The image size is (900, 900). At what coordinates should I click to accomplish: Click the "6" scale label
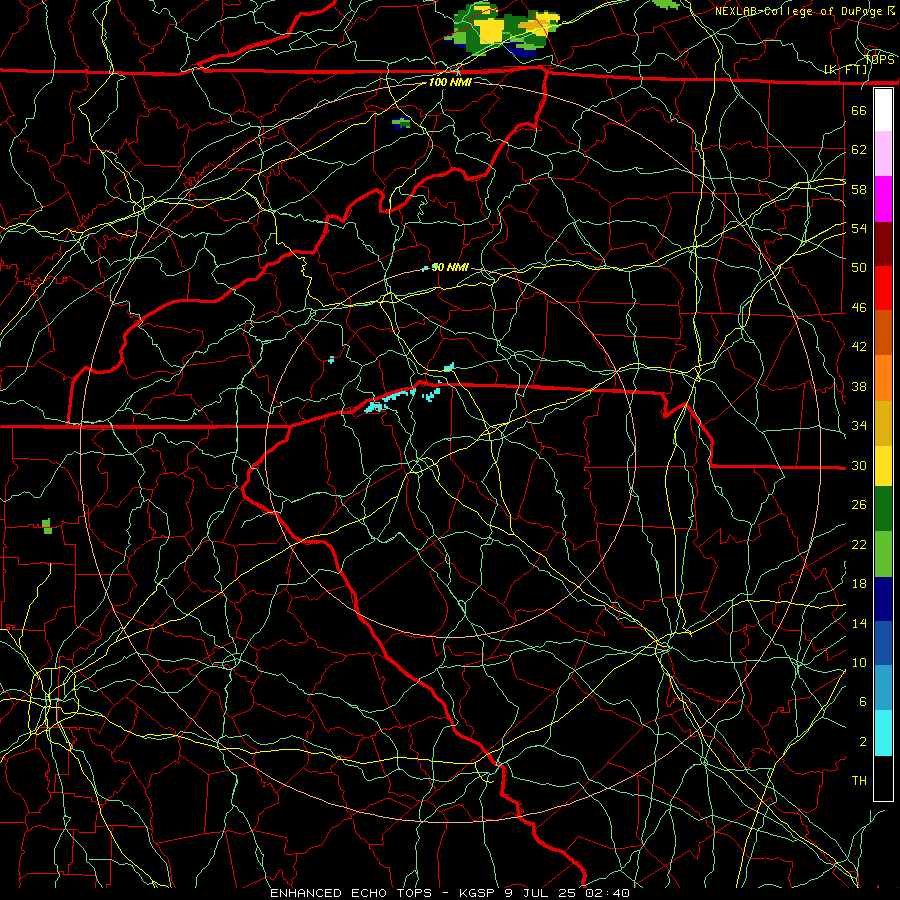(863, 701)
